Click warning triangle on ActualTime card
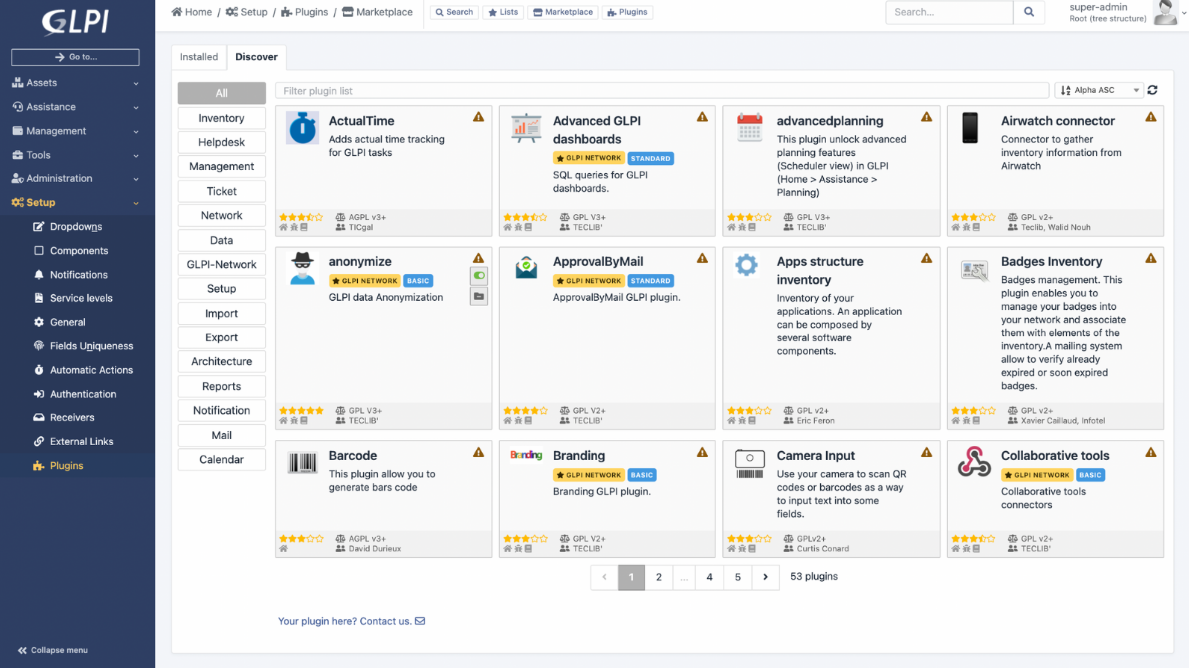 [x=478, y=117]
